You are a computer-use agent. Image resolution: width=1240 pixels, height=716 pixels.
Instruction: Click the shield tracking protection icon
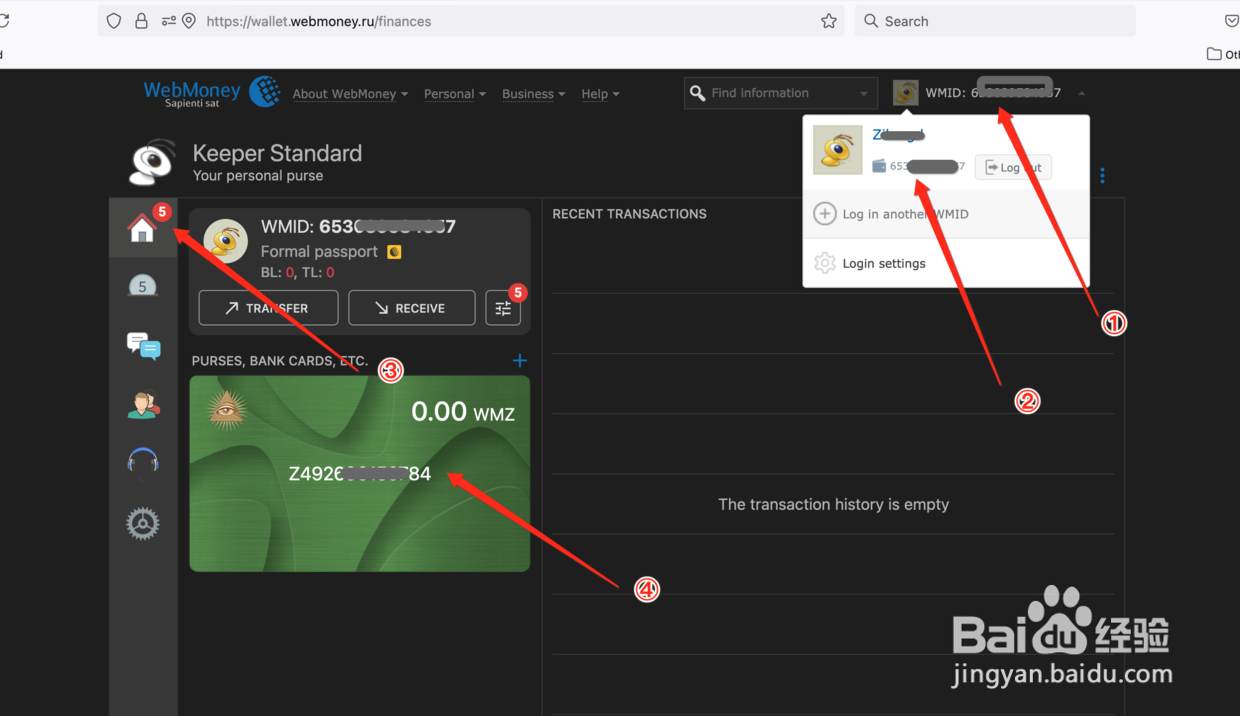point(113,21)
